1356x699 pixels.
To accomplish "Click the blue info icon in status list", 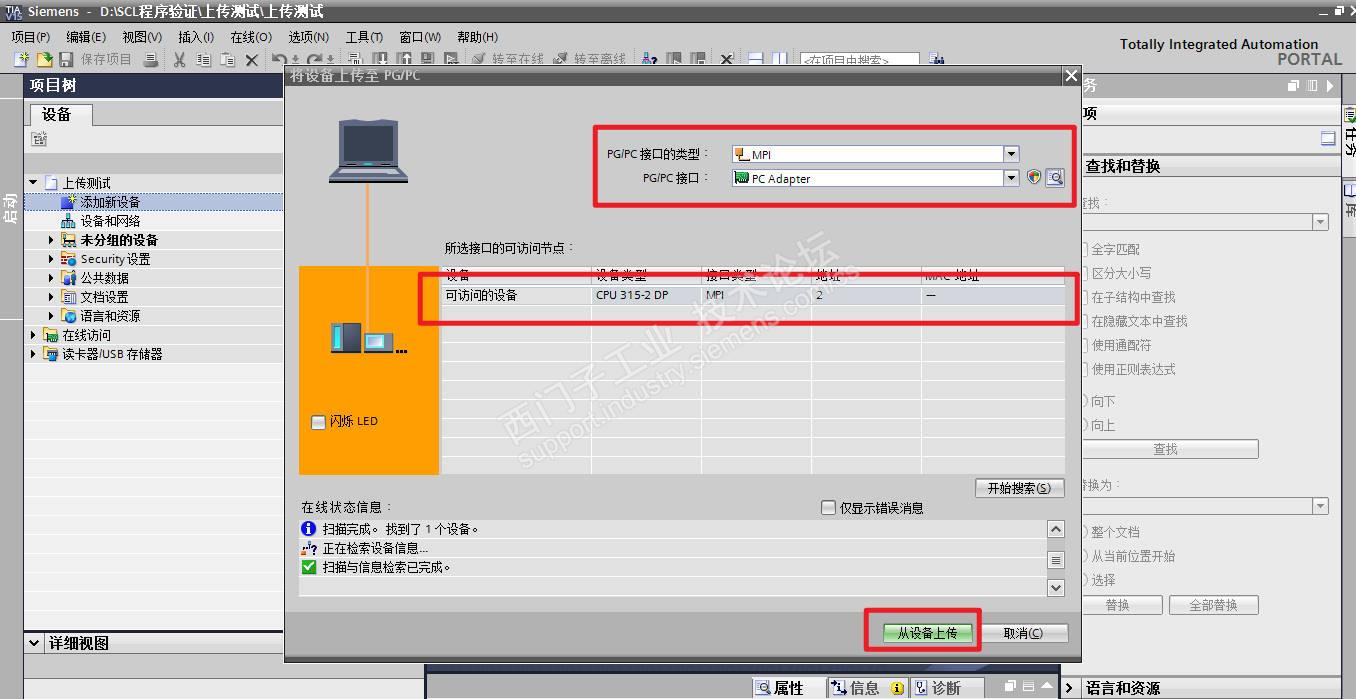I will 308,528.
